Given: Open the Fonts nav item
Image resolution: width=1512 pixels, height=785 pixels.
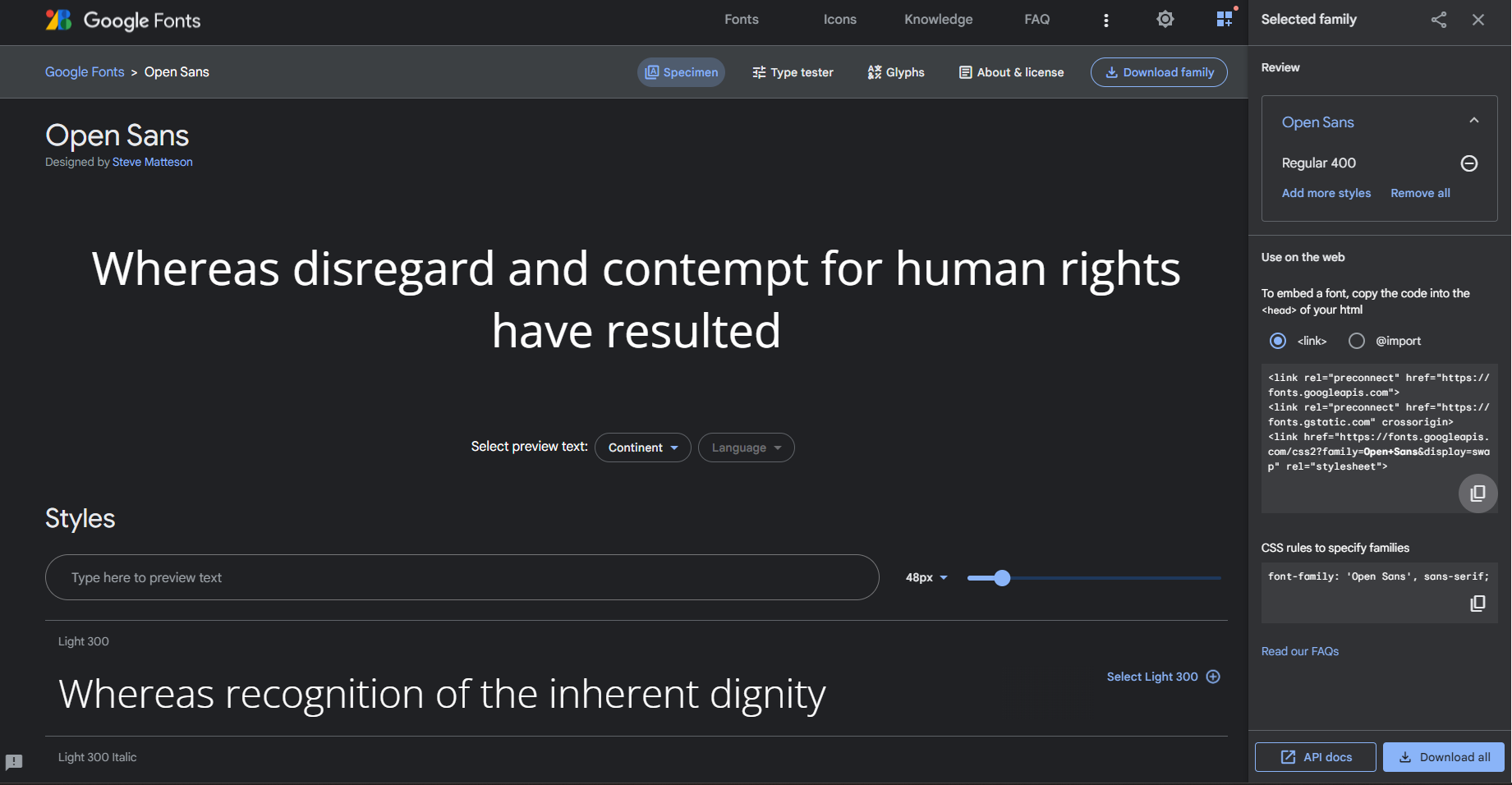Looking at the screenshot, I should coord(742,20).
